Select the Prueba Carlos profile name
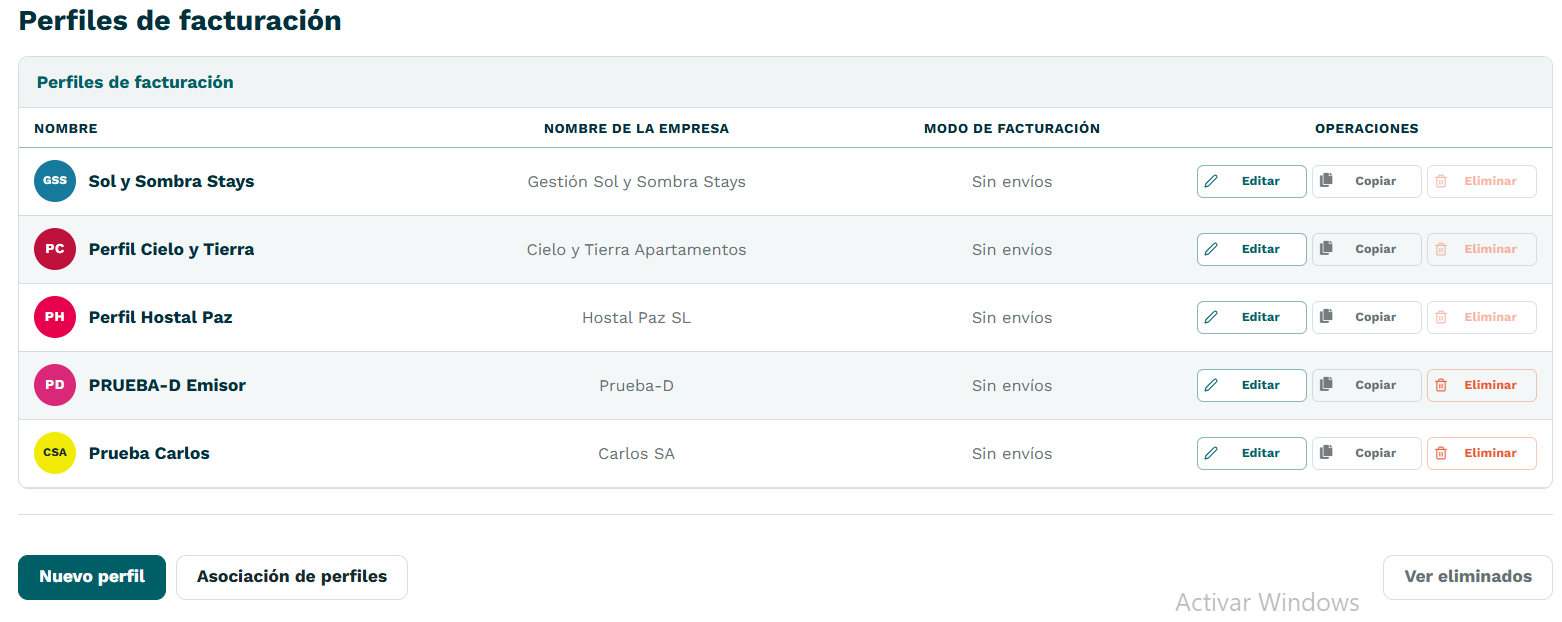The height and width of the screenshot is (622, 1562). pyautogui.click(x=149, y=453)
